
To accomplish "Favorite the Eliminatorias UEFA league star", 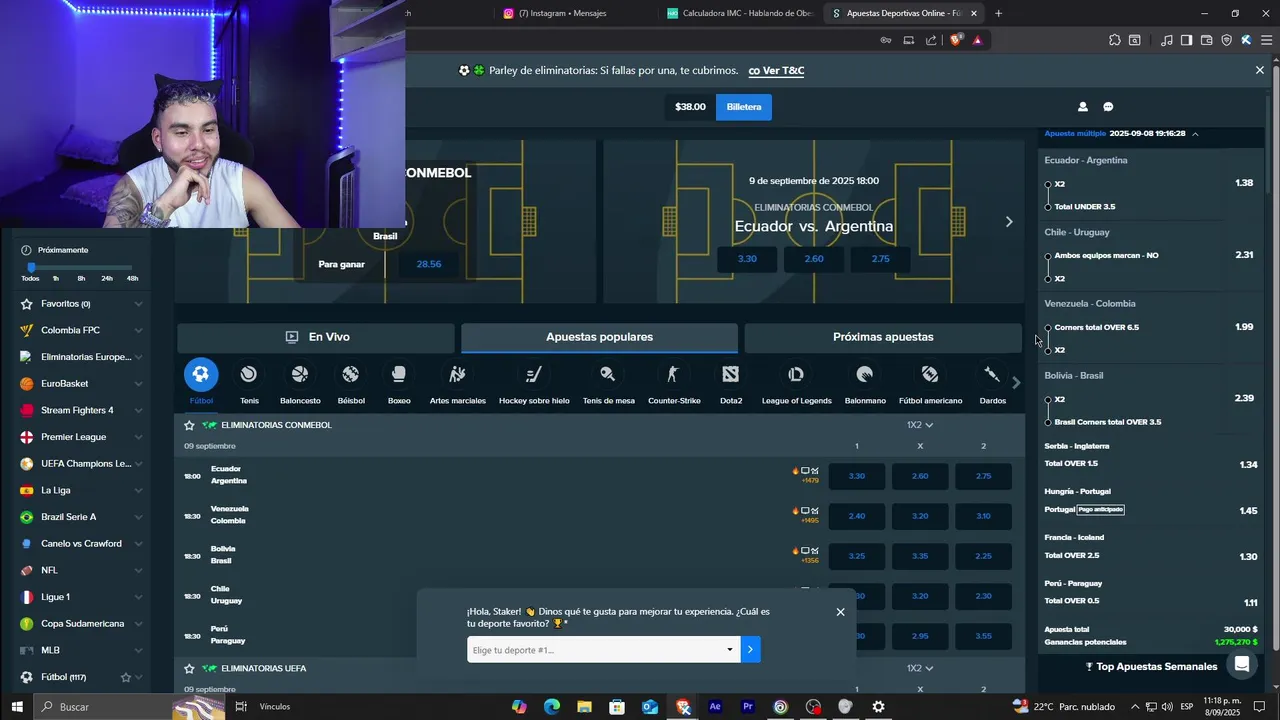I will (x=189, y=668).
